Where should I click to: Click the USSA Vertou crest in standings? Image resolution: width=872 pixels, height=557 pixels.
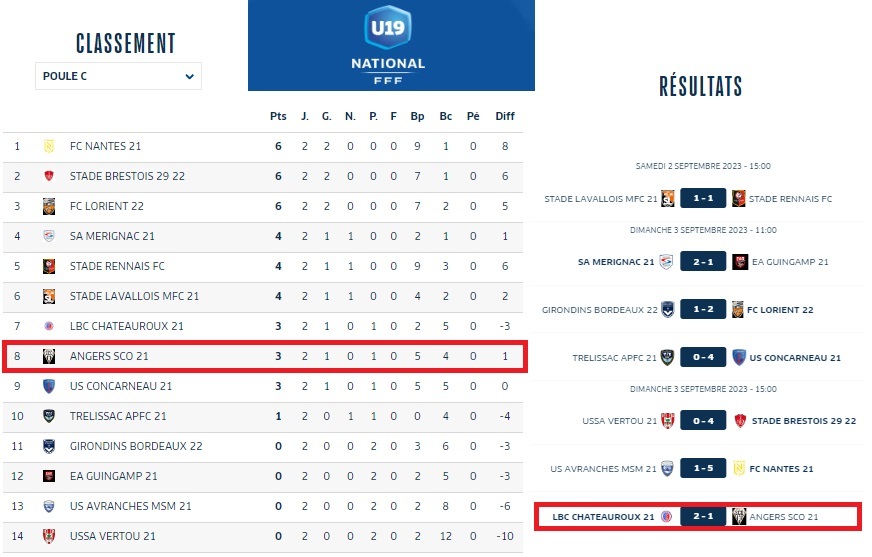[48, 536]
